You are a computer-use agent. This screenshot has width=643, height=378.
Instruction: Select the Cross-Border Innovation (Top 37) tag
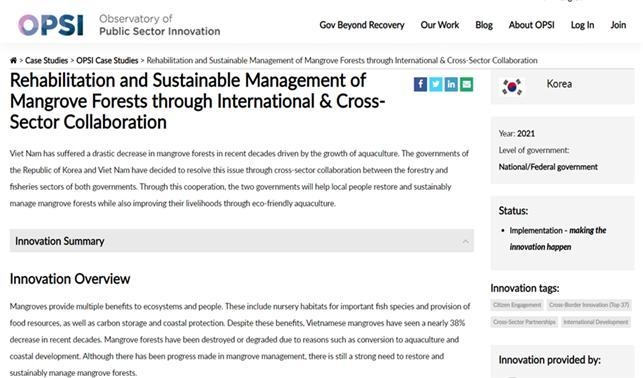point(589,305)
